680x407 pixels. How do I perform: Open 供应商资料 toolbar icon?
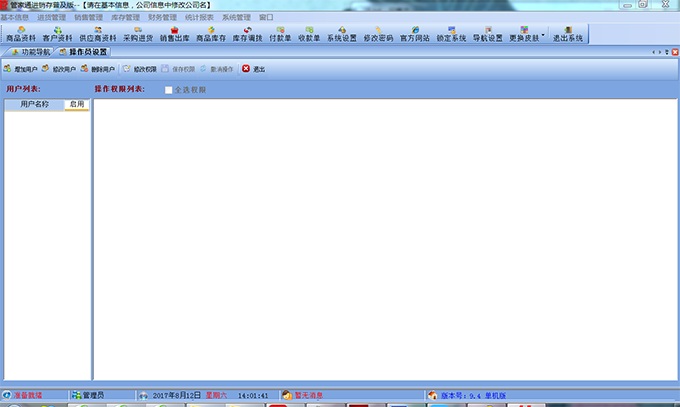98,34
